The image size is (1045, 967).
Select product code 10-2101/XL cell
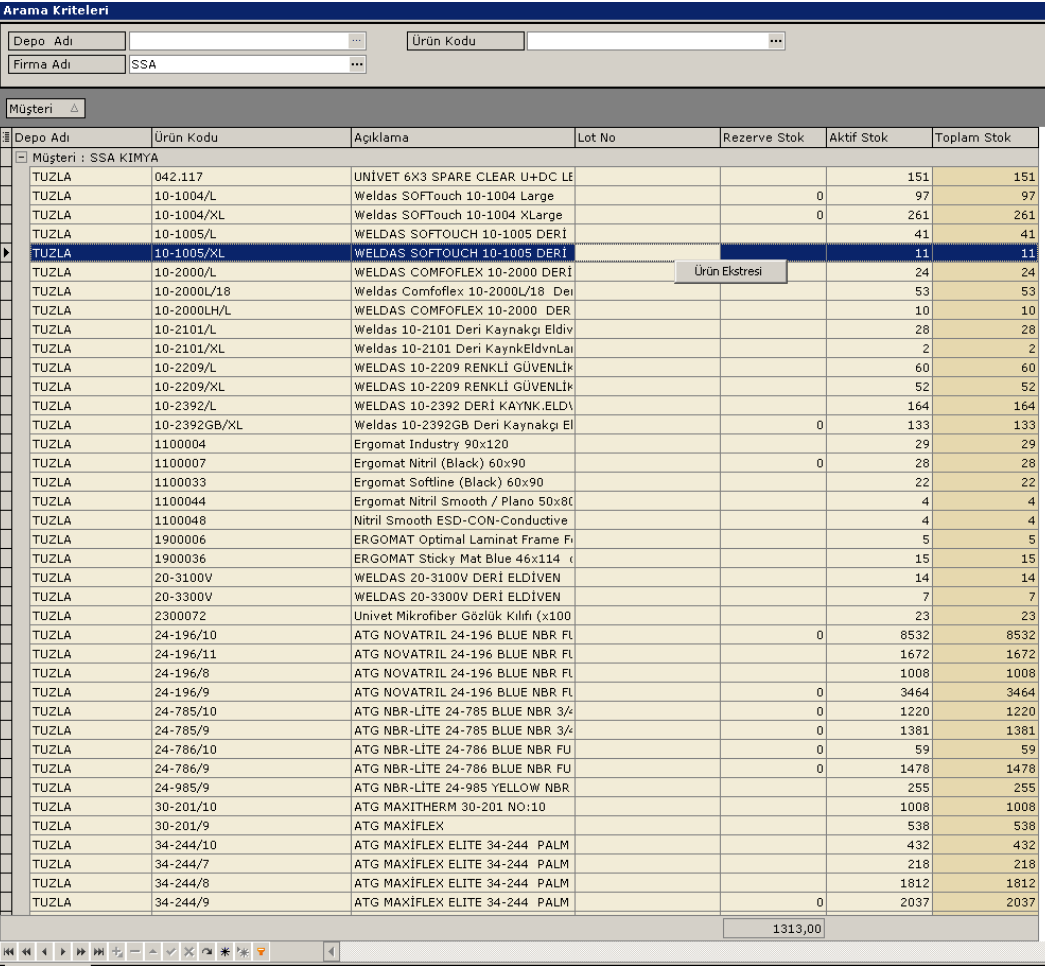tap(251, 349)
